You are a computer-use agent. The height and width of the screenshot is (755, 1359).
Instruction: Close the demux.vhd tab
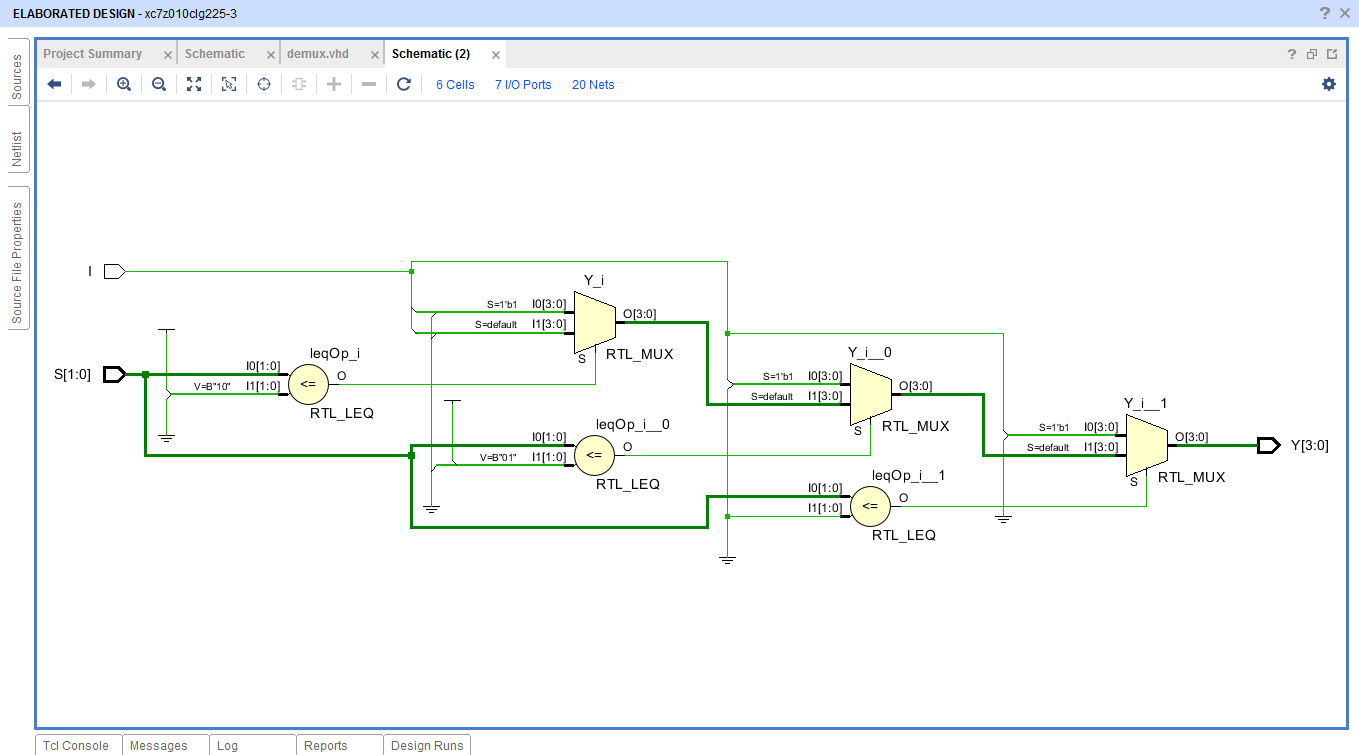click(374, 55)
